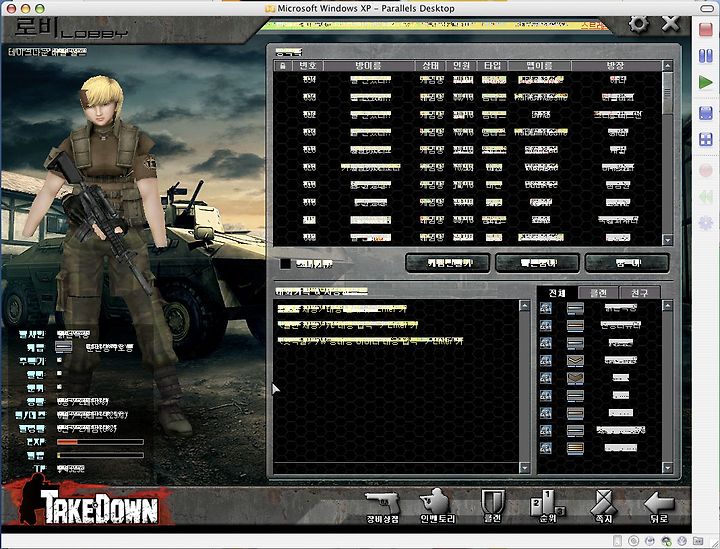720x549 pixels.
Task: Click the lock column header icon in room list
Action: [283, 66]
